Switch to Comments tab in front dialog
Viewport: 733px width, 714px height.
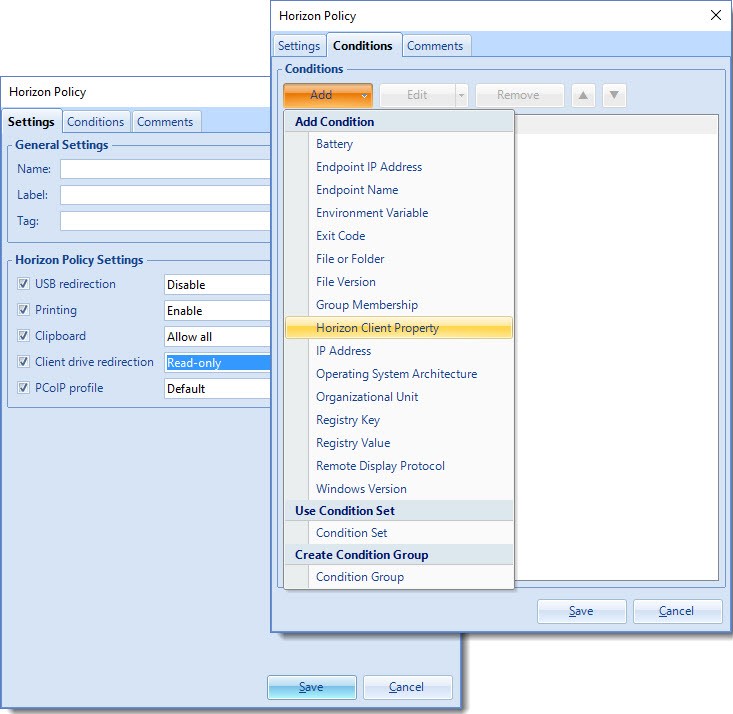(435, 46)
